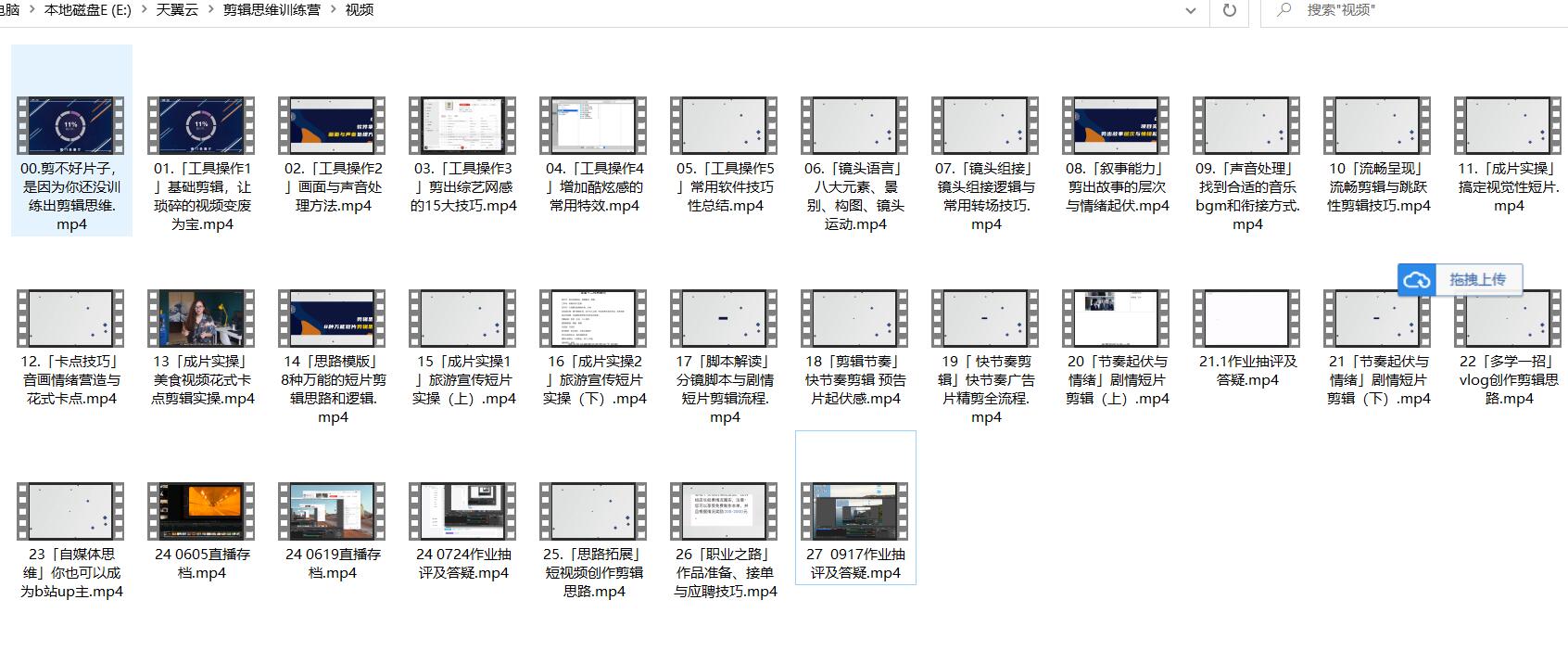This screenshot has width=1568, height=651.
Task: Click the 02.「工具操作2」画面与声音处理方法 video icon
Action: [332, 125]
